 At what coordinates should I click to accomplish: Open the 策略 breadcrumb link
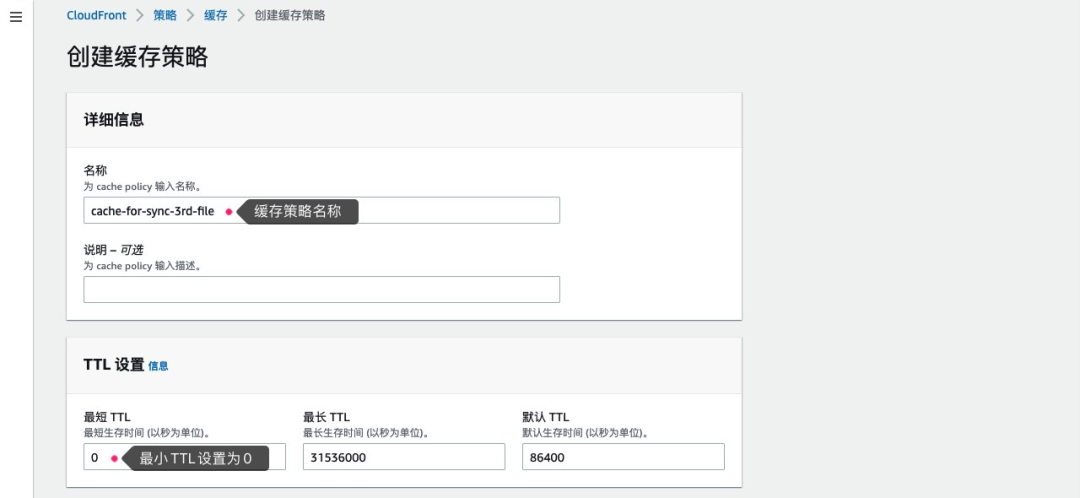[x=165, y=15]
